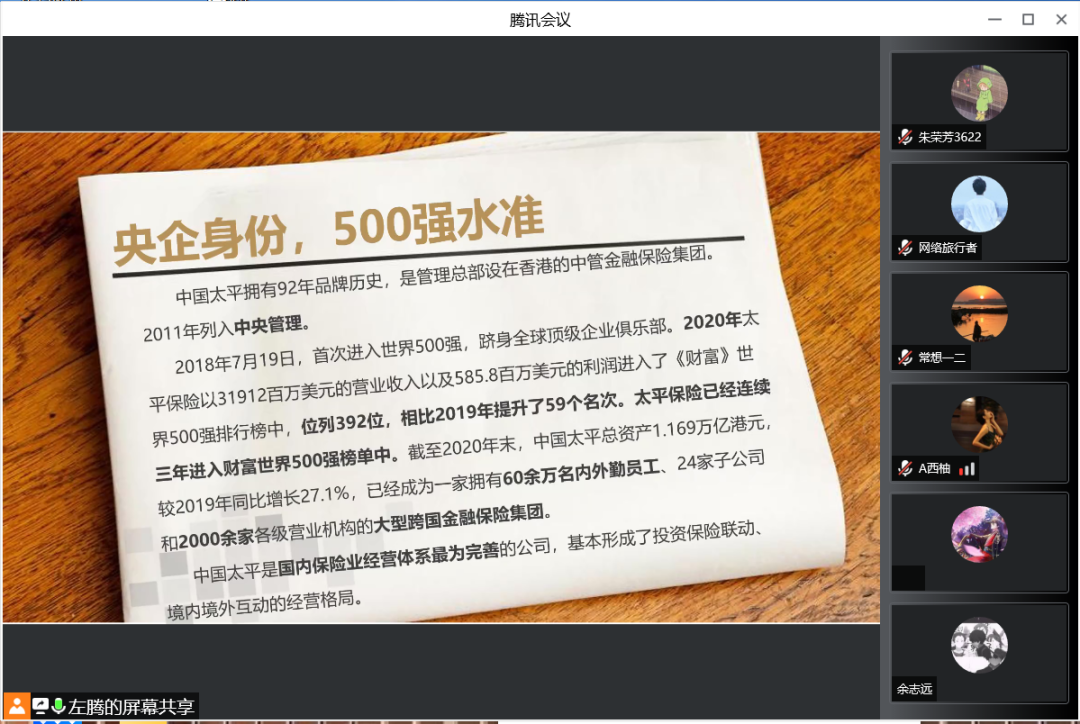Click the muted microphone icon beside 朱荣芳3622
The width and height of the screenshot is (1080, 724).
point(905,137)
